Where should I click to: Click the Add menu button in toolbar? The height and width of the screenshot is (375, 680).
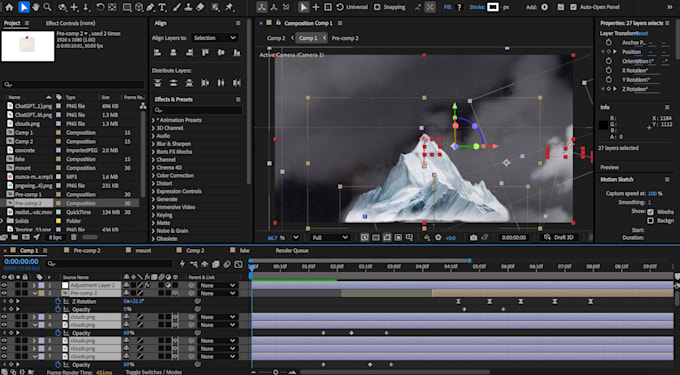tap(544, 7)
